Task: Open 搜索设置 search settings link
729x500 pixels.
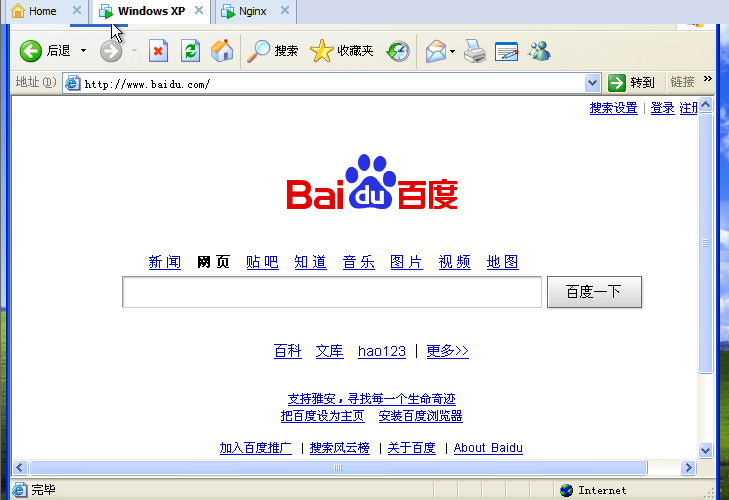Action: (613, 108)
